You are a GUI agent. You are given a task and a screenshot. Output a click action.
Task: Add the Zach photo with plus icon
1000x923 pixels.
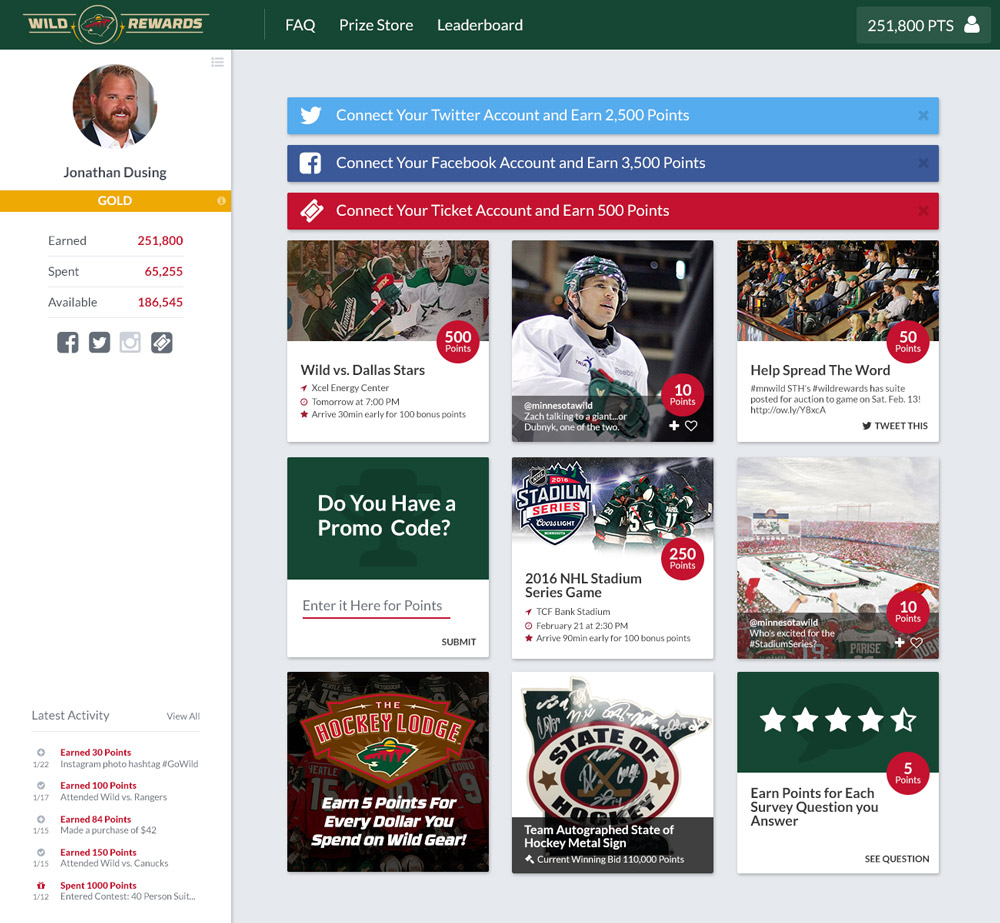tap(674, 425)
